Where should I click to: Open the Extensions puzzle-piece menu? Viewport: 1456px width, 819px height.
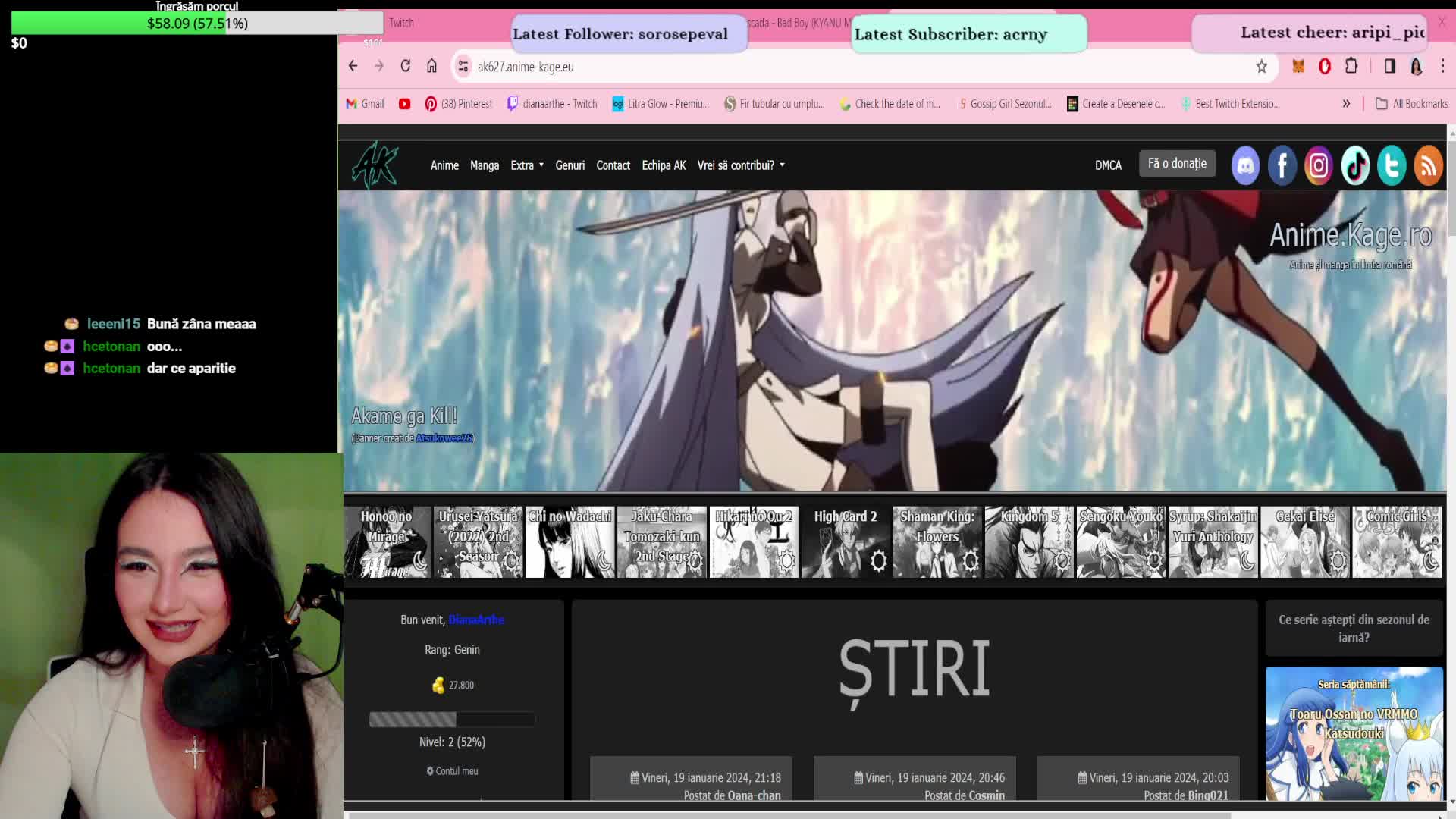point(1351,67)
